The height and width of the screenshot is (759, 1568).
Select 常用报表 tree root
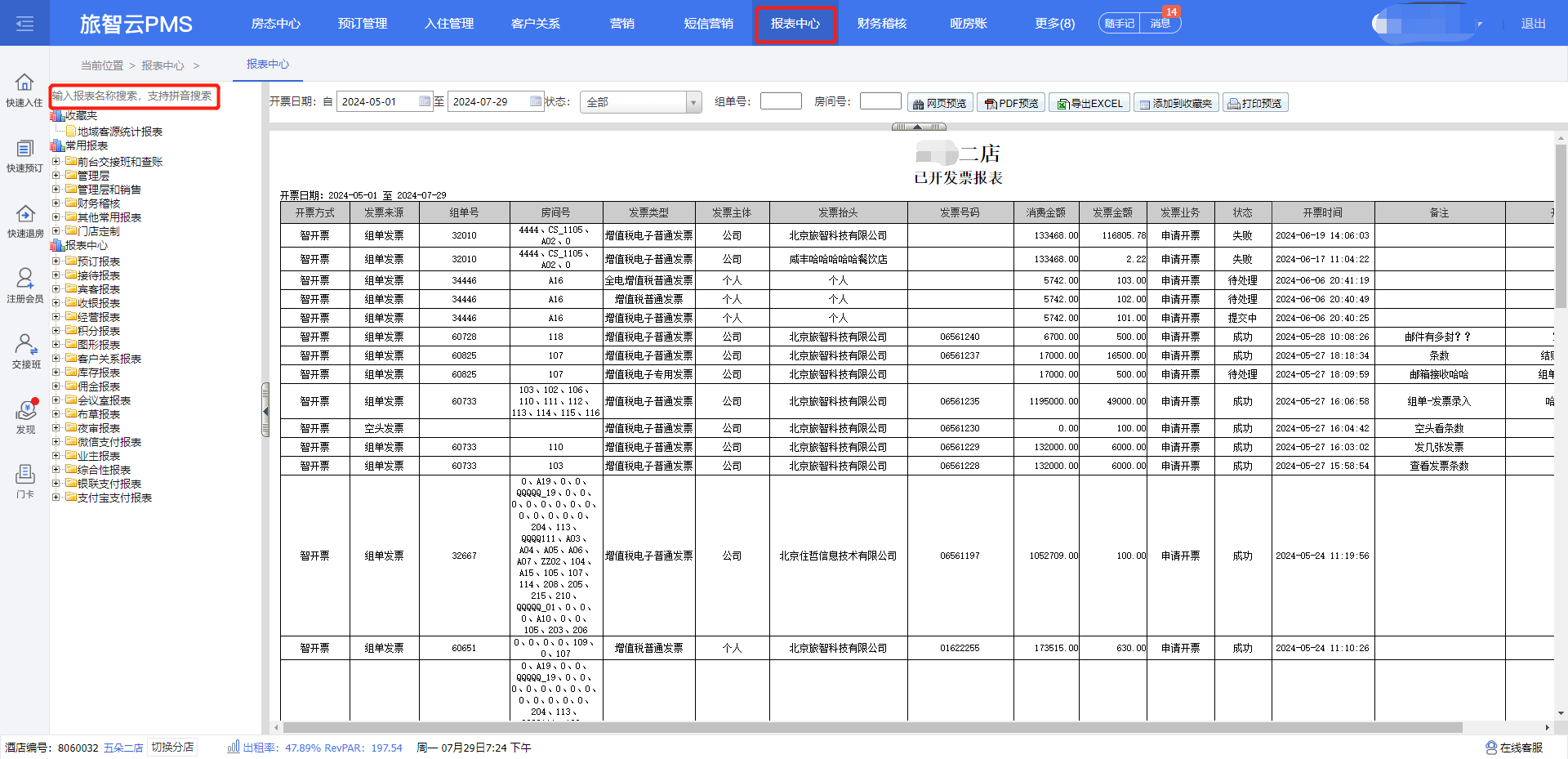(86, 145)
